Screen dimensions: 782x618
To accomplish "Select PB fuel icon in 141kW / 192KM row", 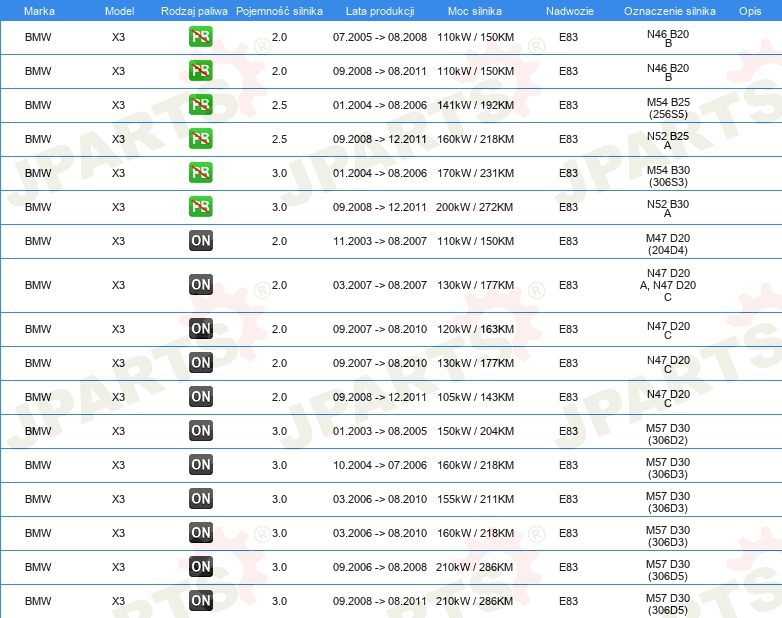I will 200,104.
